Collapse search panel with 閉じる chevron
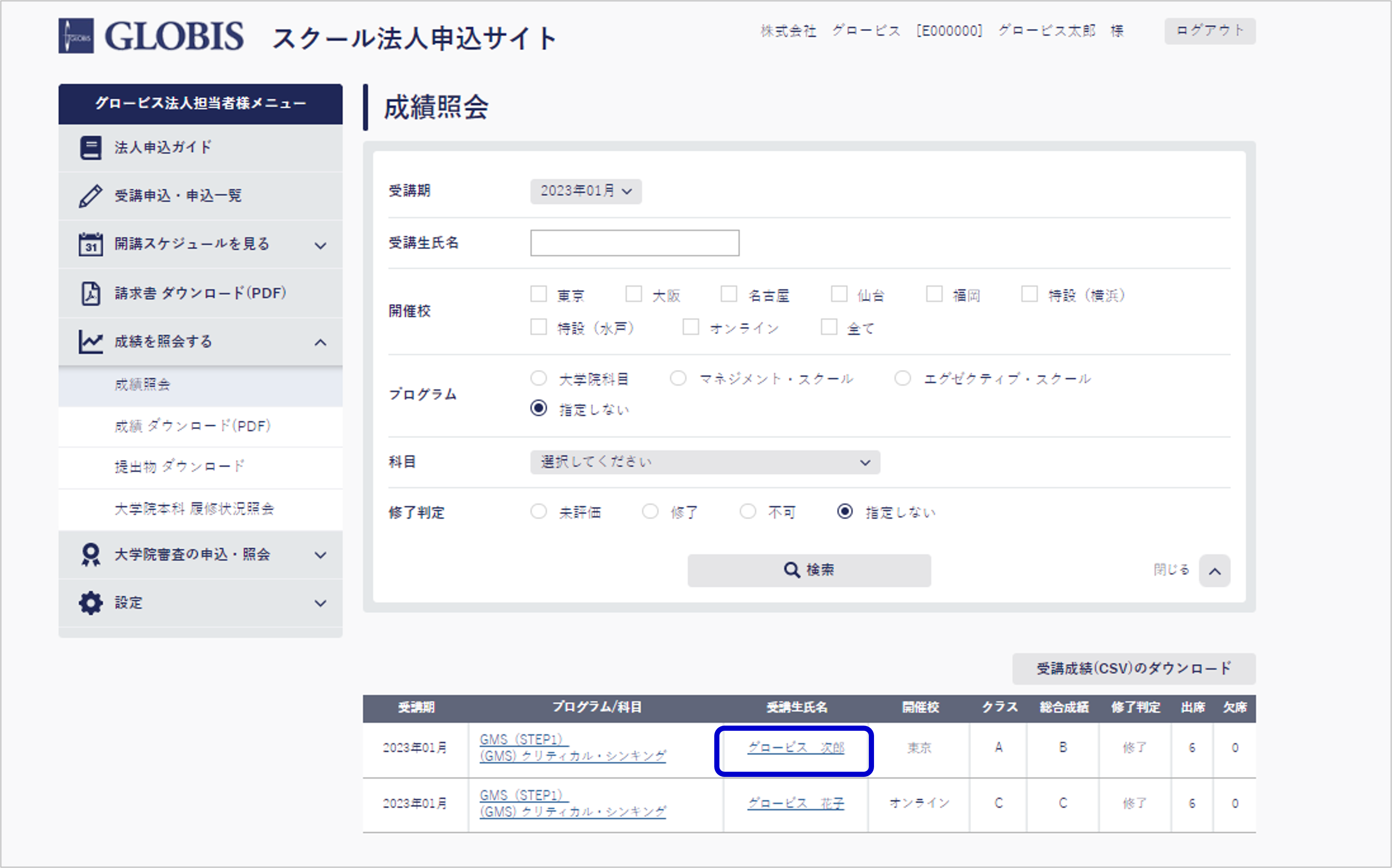This screenshot has width=1392, height=868. click(1214, 571)
